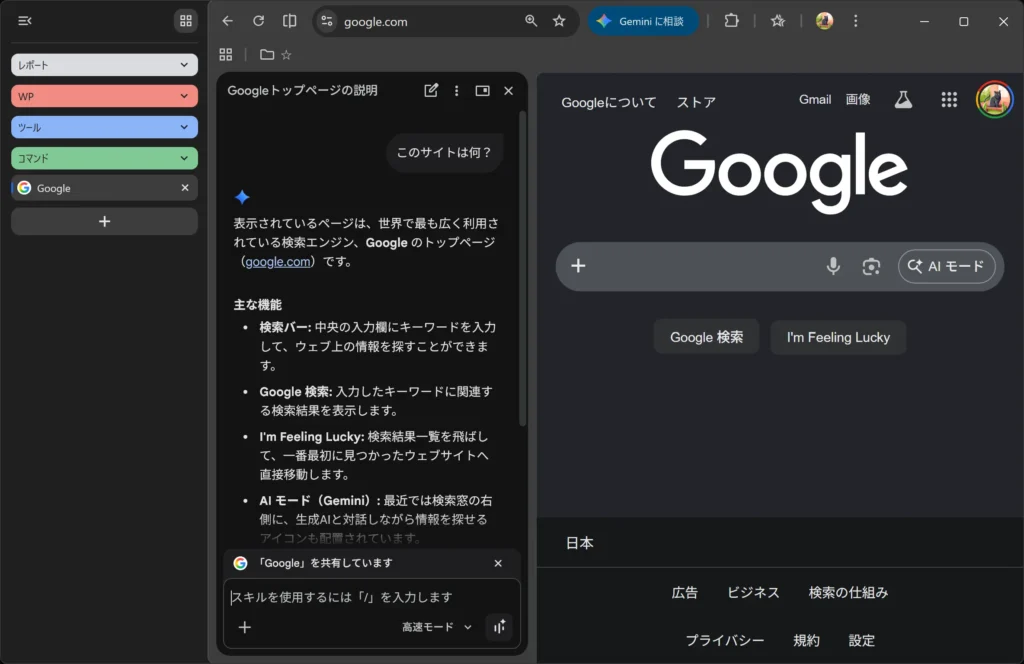Click the 日本 footer text
The width and height of the screenshot is (1024, 664).
[579, 543]
